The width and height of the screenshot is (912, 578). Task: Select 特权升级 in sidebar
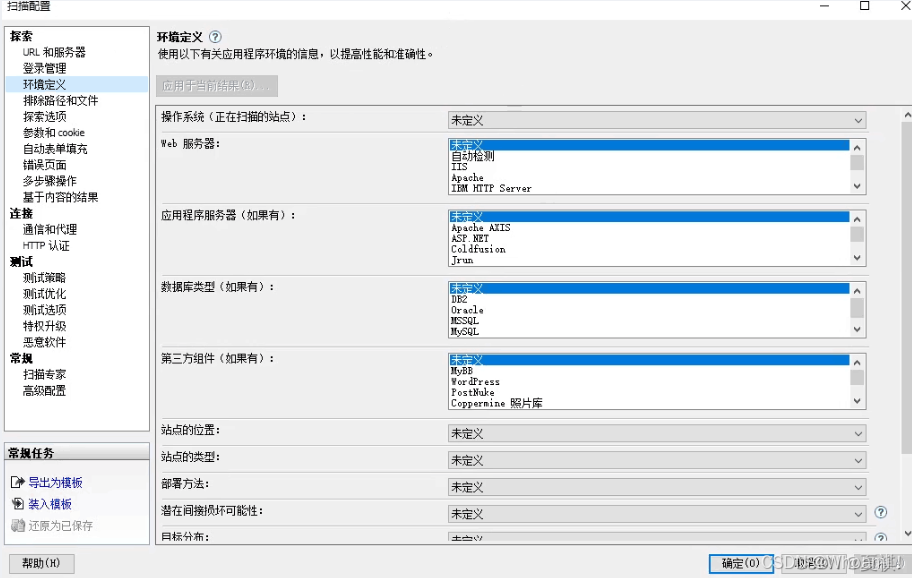(45, 326)
